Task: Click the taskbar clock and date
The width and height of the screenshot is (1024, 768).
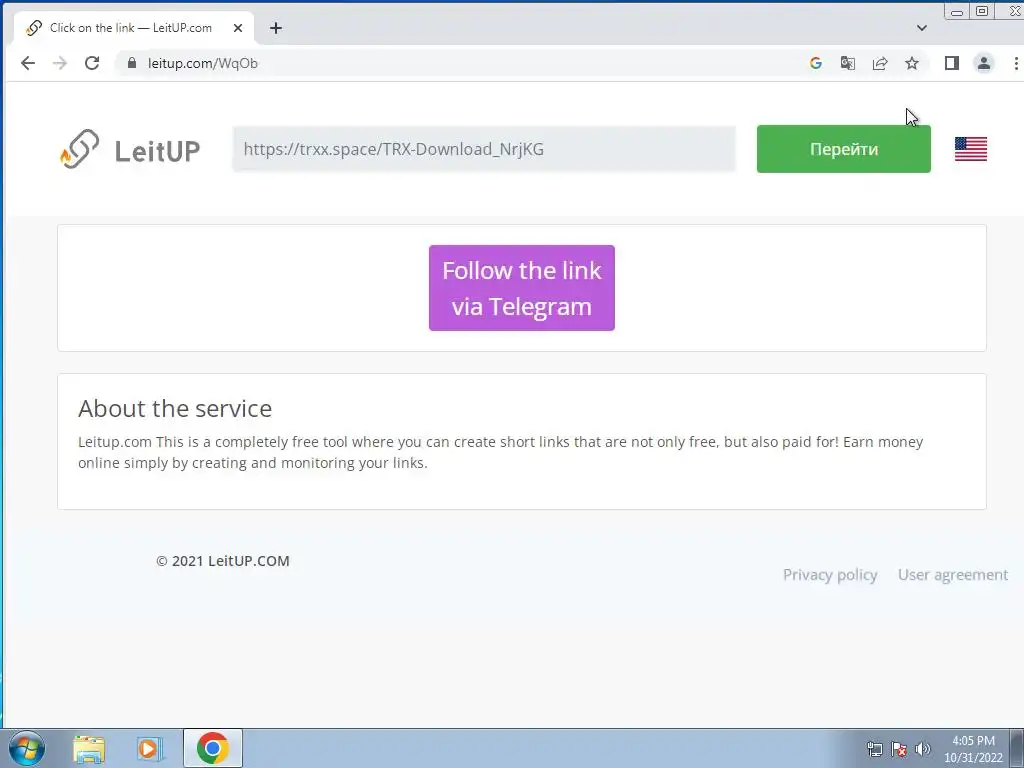Action: pyautogui.click(x=973, y=749)
